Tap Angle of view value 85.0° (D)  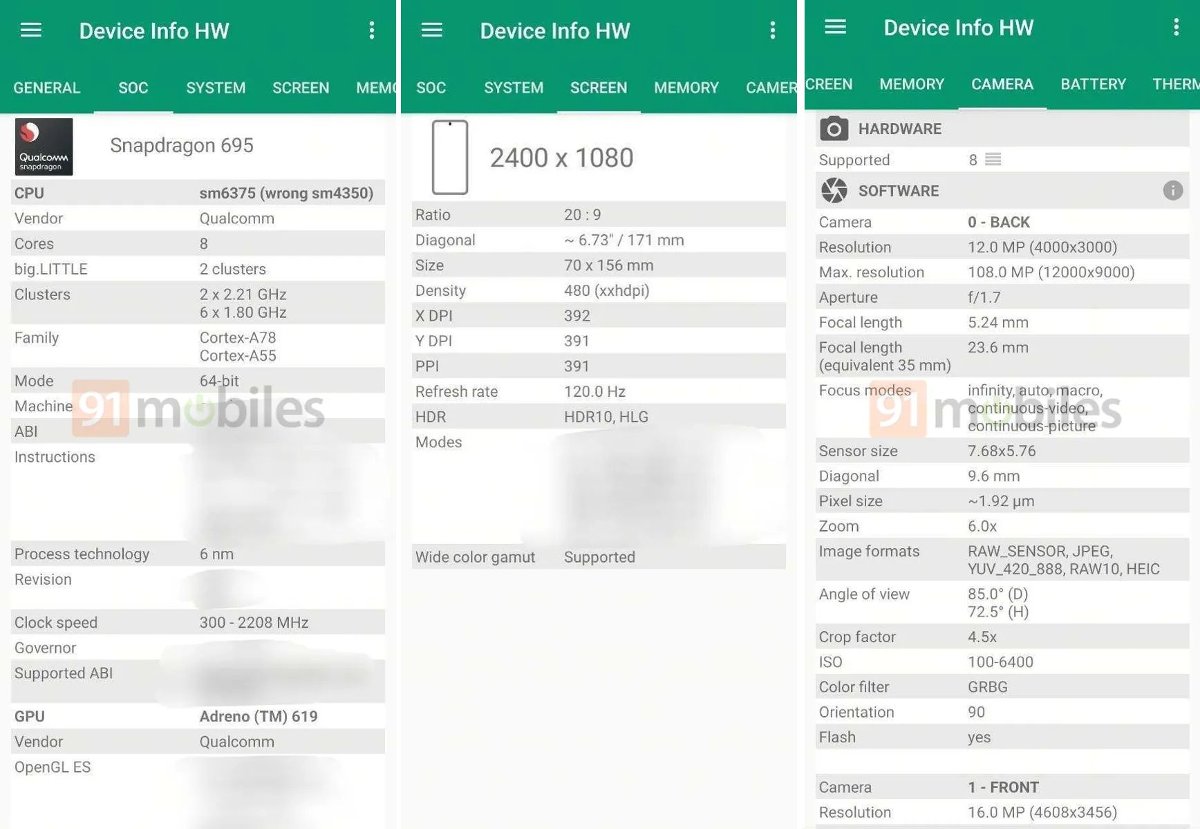click(998, 594)
